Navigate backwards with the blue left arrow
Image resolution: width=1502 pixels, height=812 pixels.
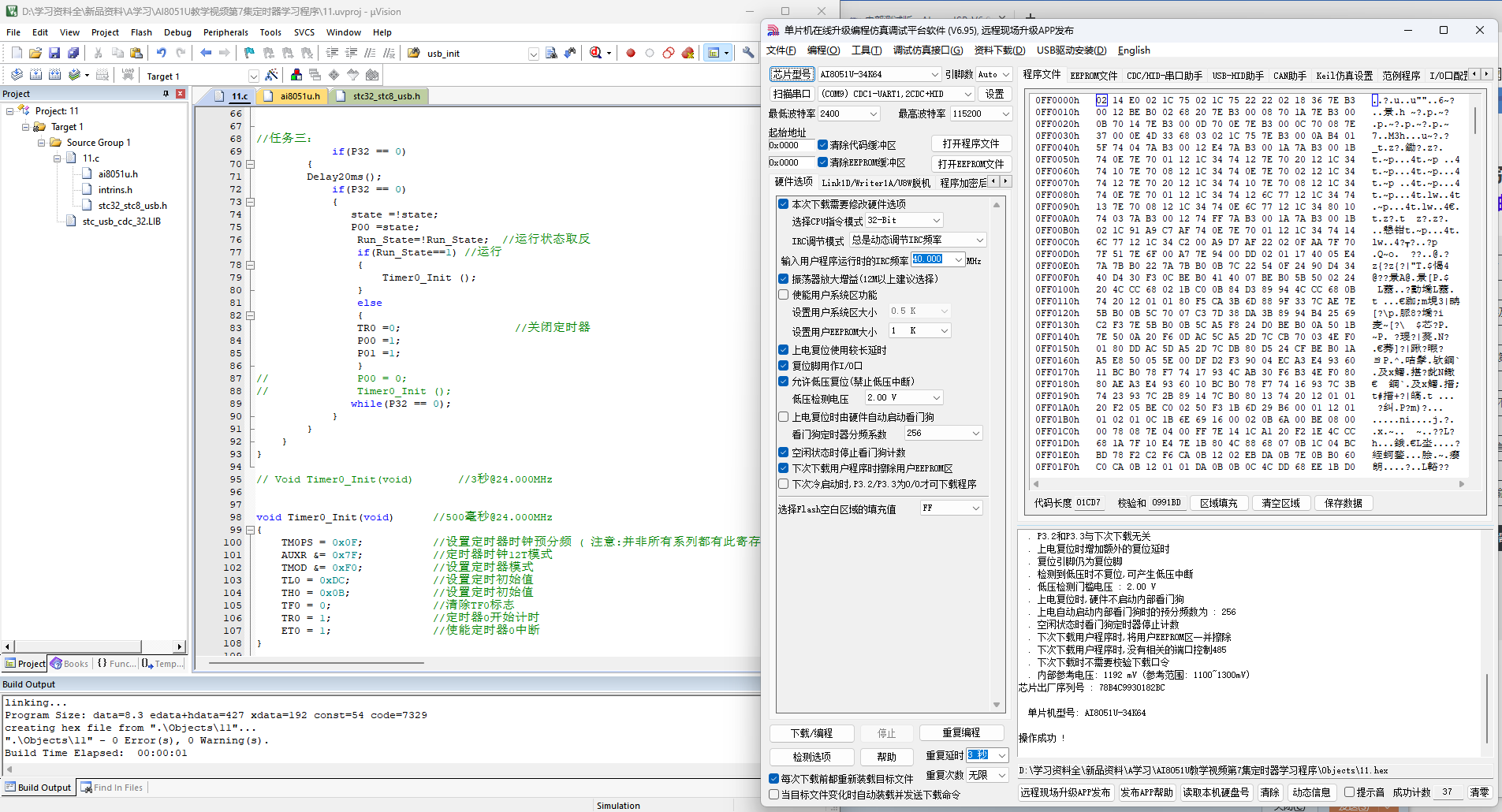tap(206, 53)
